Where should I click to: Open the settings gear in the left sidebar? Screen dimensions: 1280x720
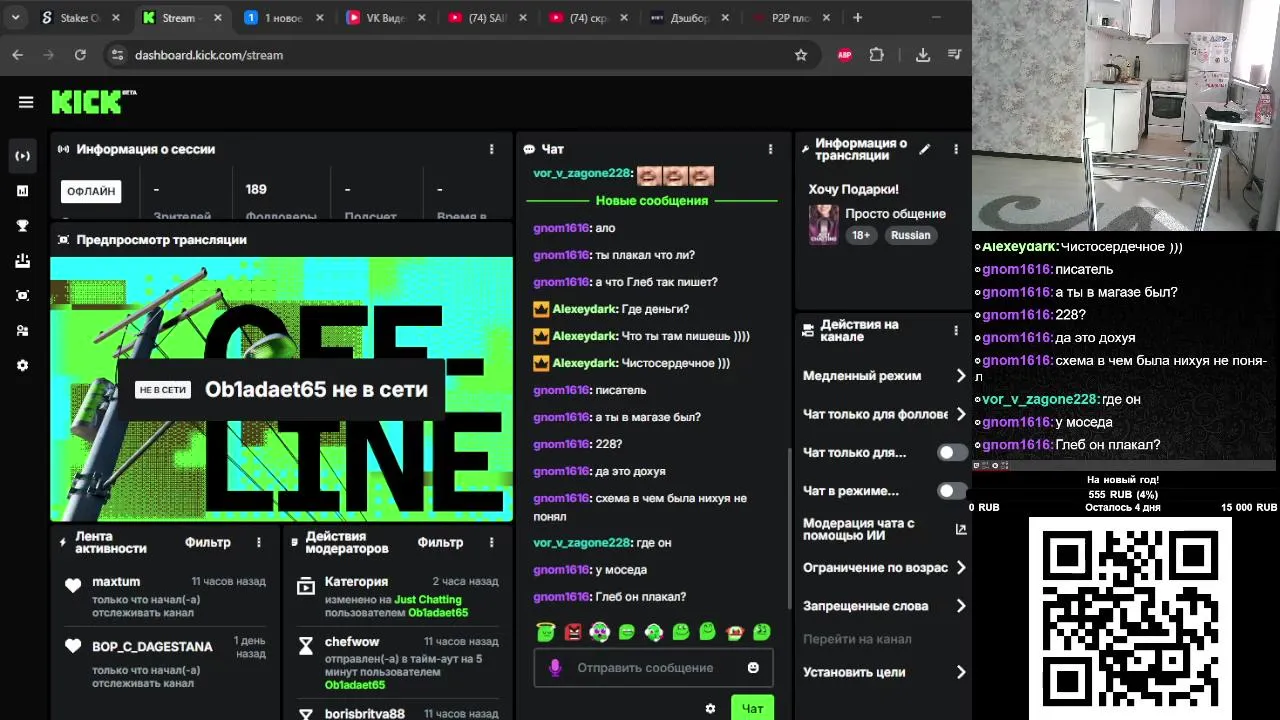(x=23, y=366)
